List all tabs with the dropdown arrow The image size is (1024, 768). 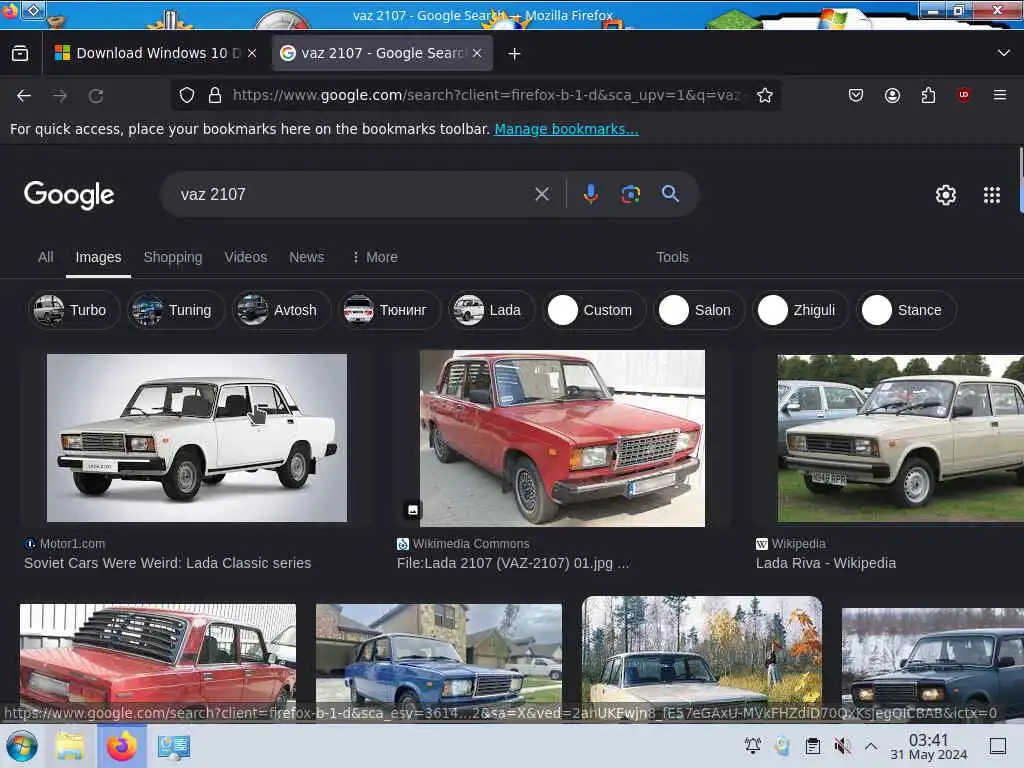pyautogui.click(x=1004, y=53)
